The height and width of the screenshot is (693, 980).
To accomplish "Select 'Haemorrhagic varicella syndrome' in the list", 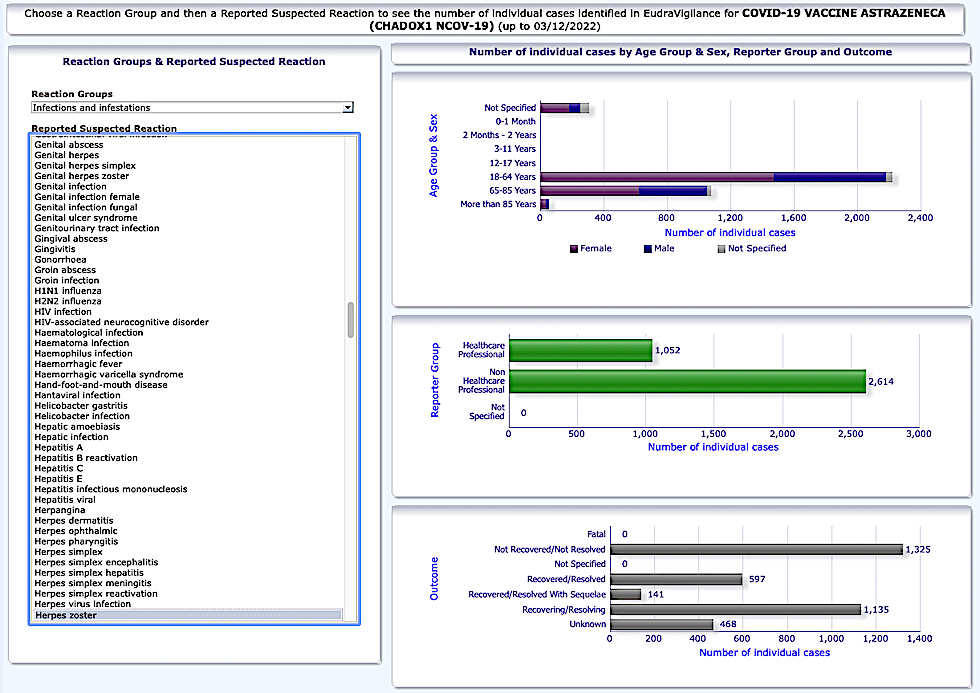I will [x=109, y=374].
